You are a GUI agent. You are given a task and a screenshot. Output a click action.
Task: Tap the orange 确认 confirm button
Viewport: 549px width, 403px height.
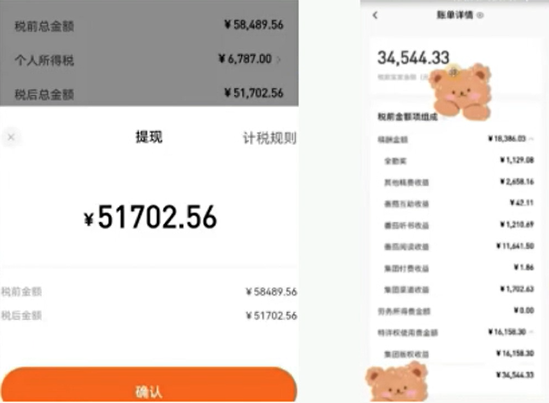pos(149,384)
